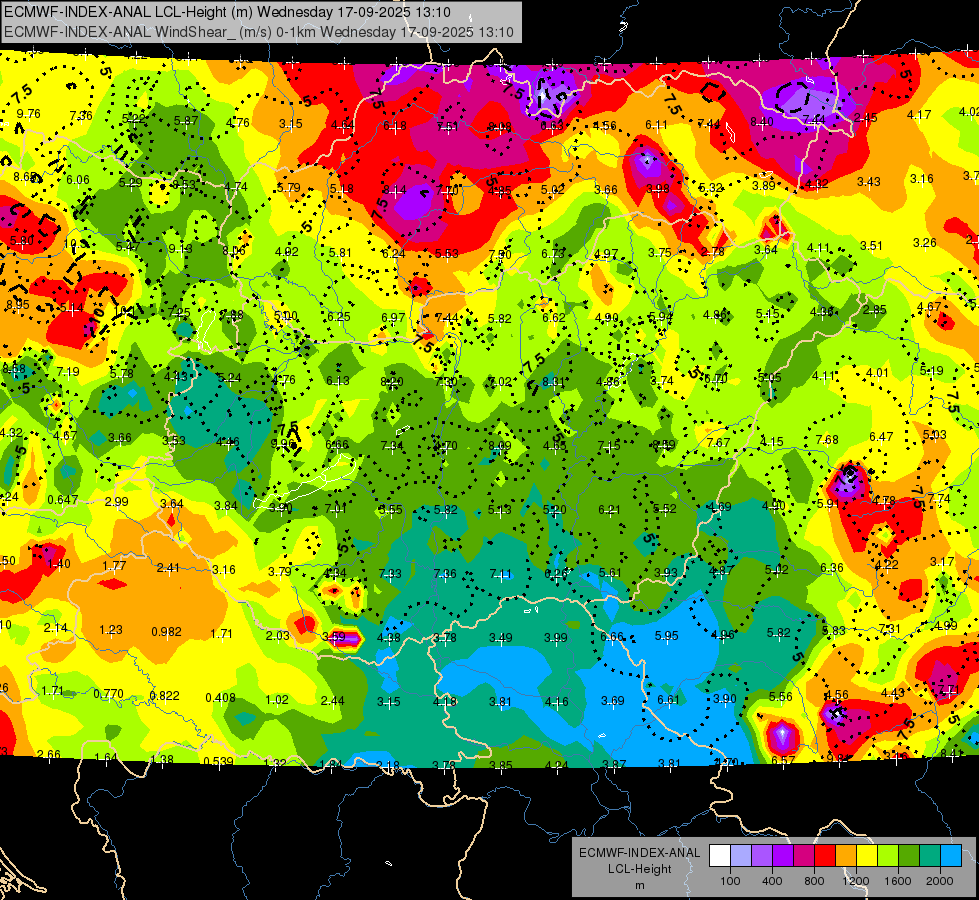Click the red legend swatch
Viewport: 979px width, 900px height.
click(x=825, y=856)
